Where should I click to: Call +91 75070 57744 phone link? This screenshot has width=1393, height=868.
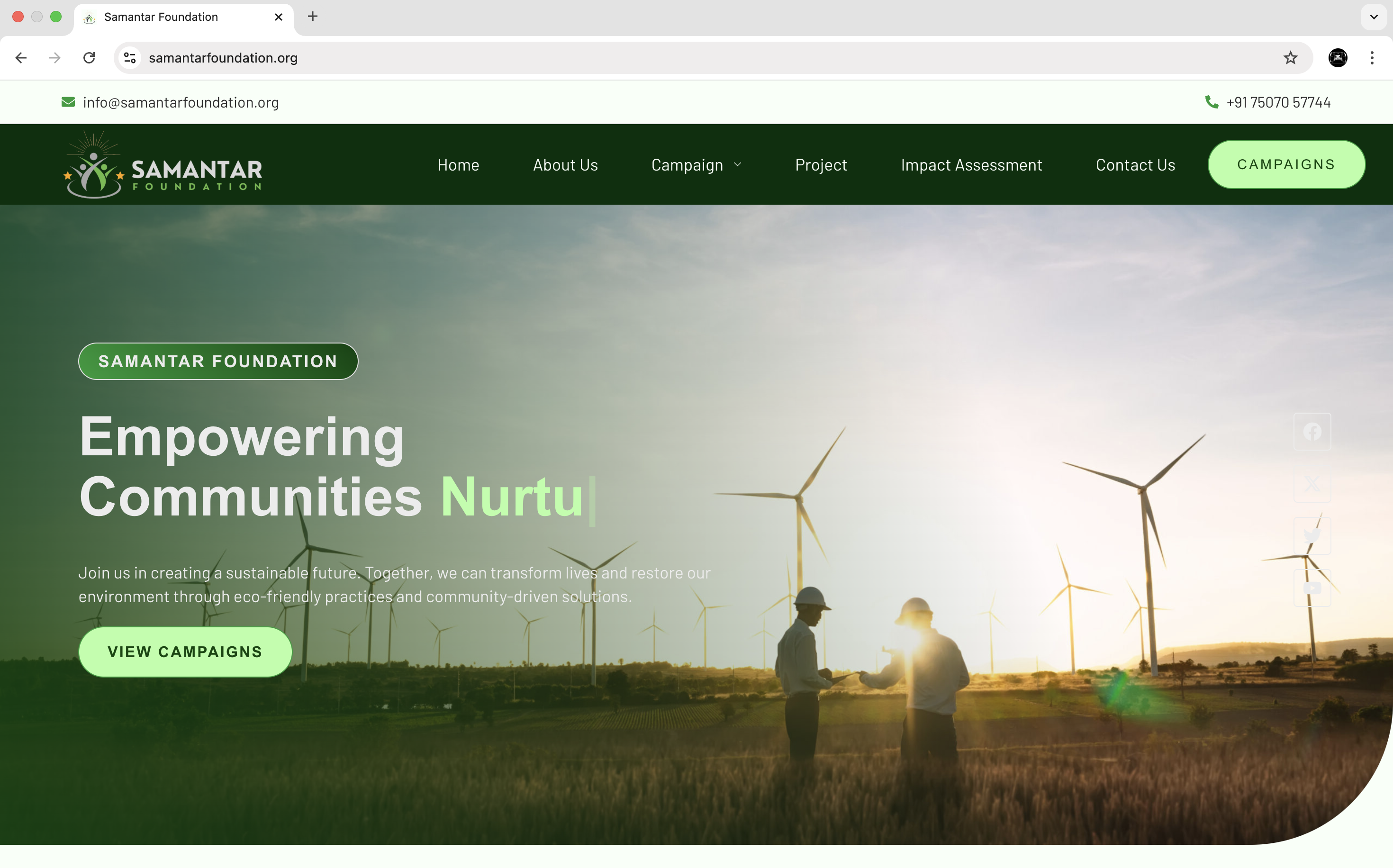pyautogui.click(x=1278, y=102)
